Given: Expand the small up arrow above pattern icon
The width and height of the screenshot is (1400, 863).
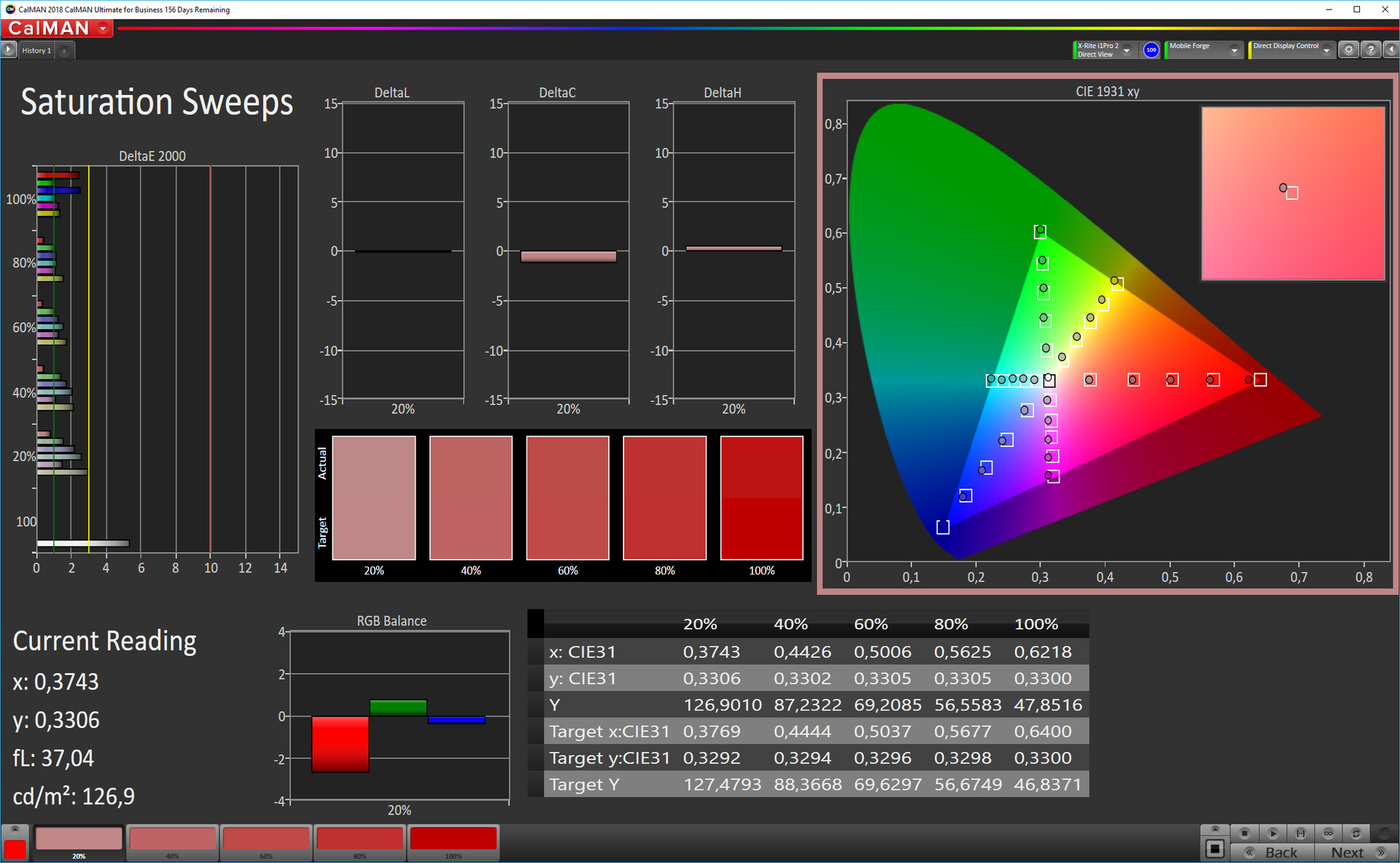Looking at the screenshot, I should coord(1215,829).
